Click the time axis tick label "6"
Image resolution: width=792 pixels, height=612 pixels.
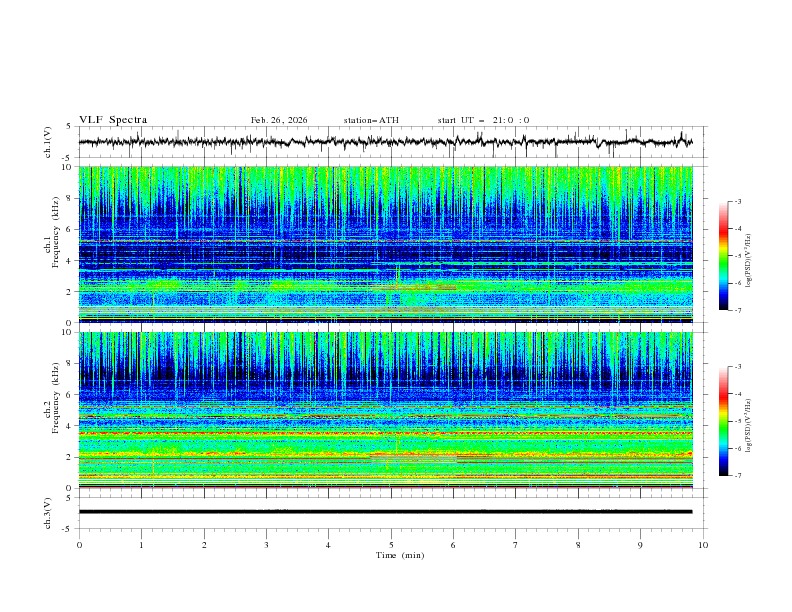pyautogui.click(x=453, y=545)
